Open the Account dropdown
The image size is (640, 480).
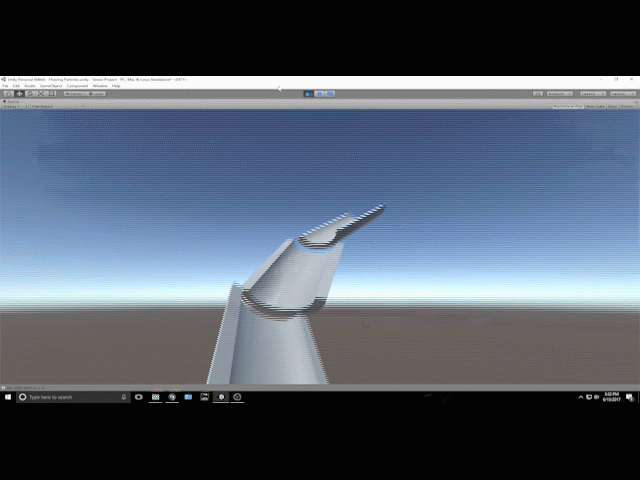[x=560, y=94]
